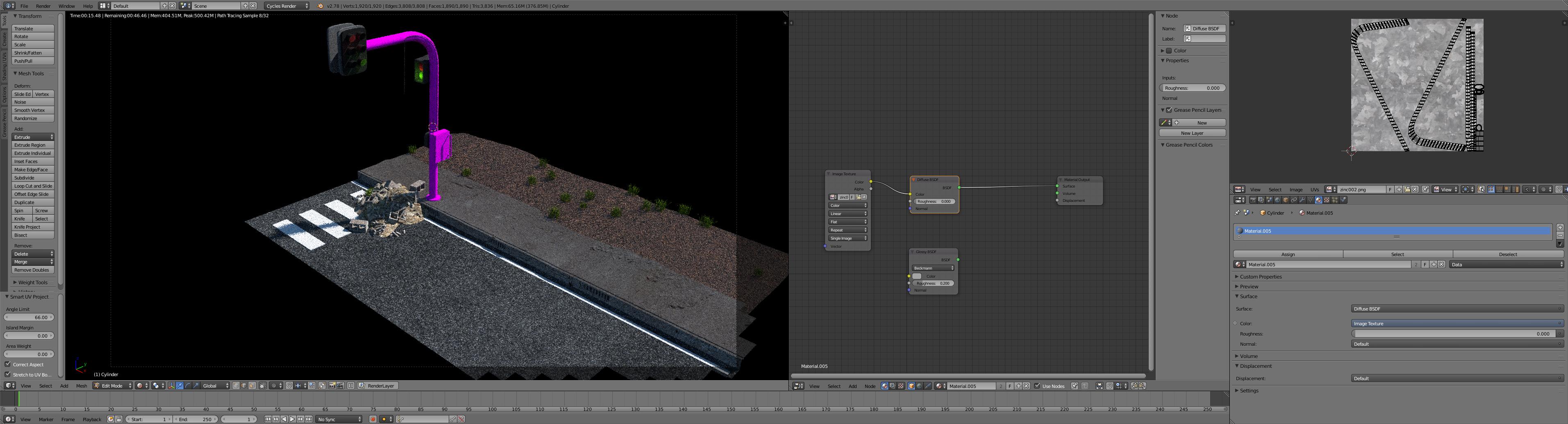Toggle automatic keyframe record button

(x=373, y=419)
